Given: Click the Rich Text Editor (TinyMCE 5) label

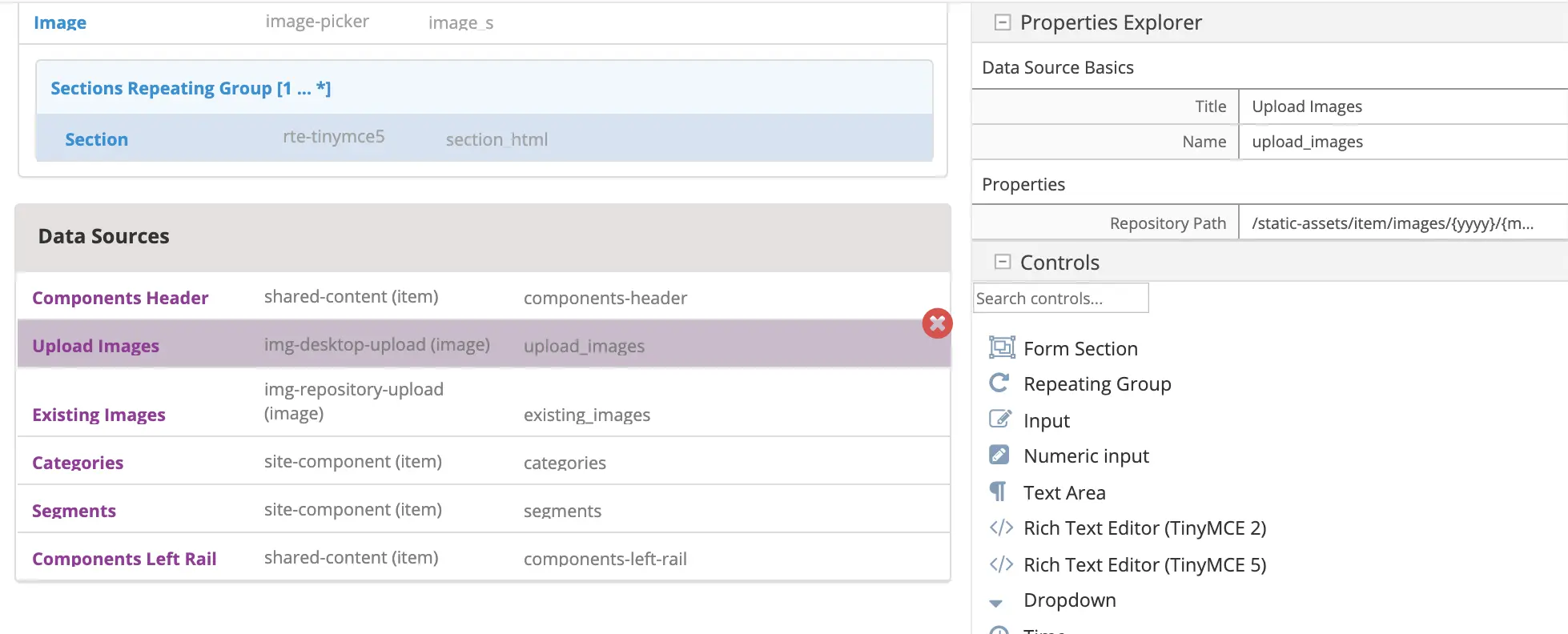Looking at the screenshot, I should [1145, 565].
